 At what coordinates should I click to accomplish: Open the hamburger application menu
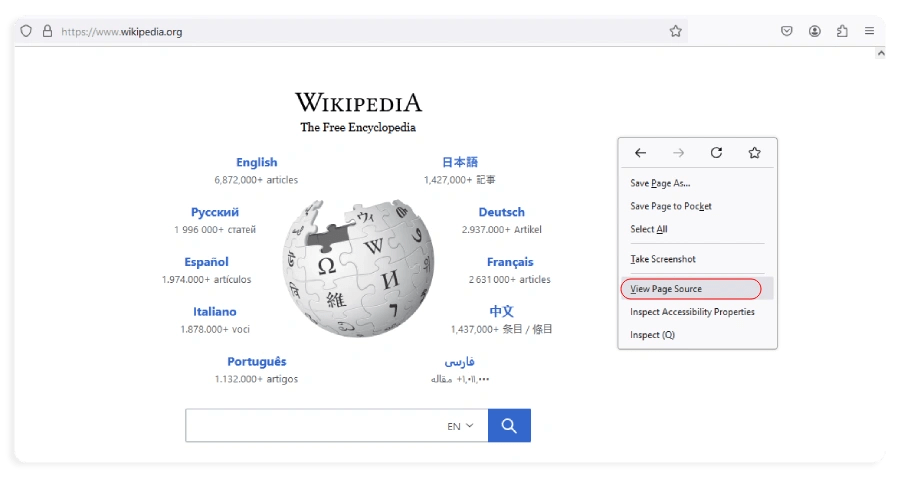point(870,31)
